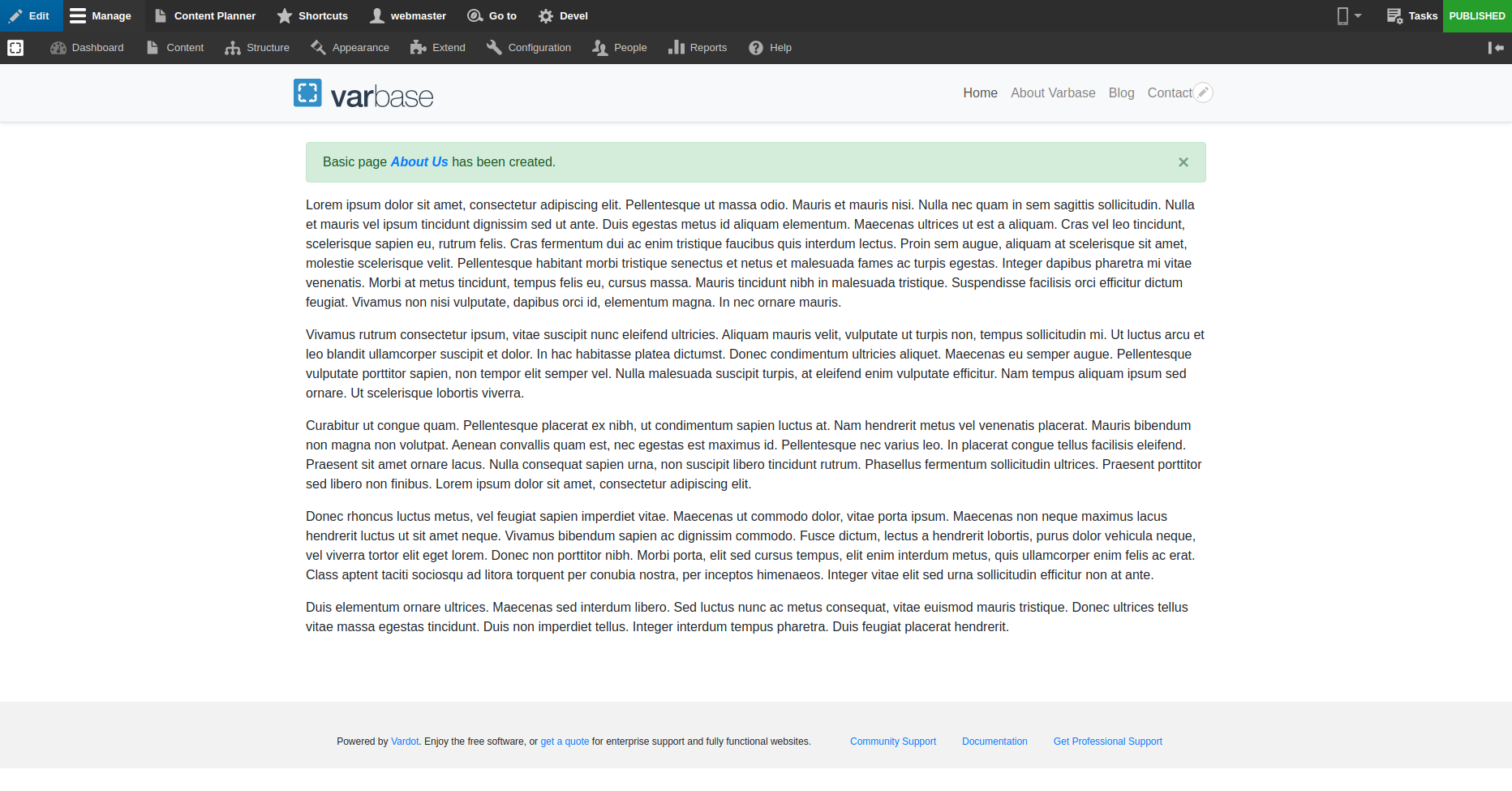1512x791 pixels.
Task: Go to the Extend modules page
Action: point(438,48)
